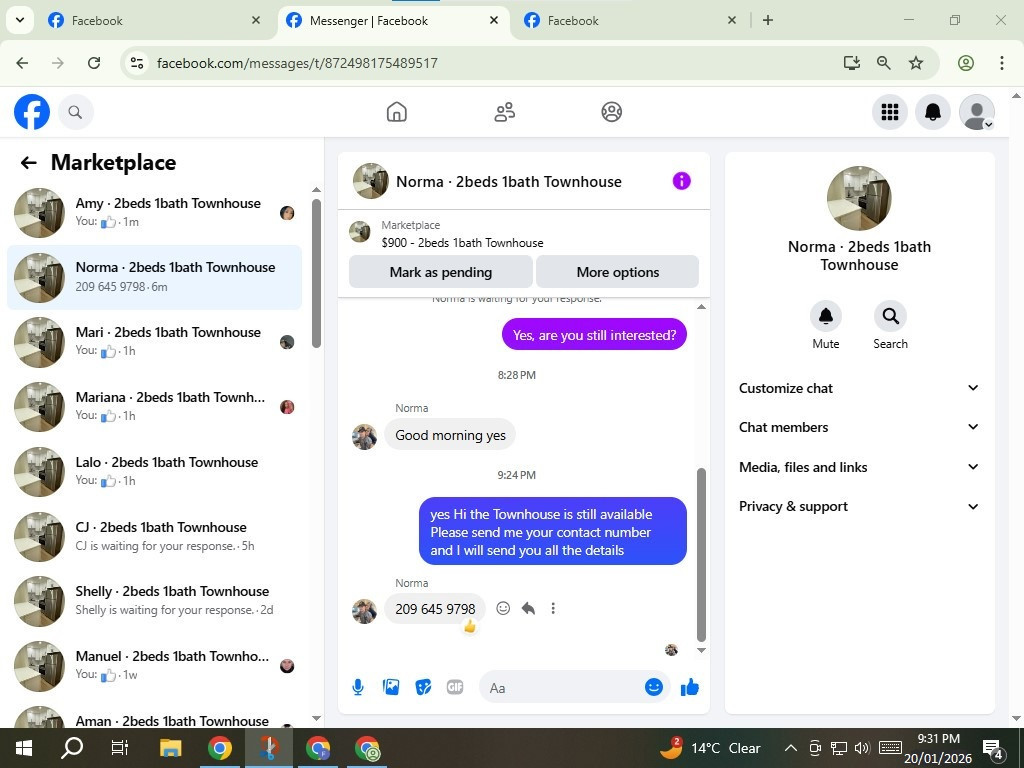Click conversation list scrollbar

pyautogui.click(x=316, y=273)
